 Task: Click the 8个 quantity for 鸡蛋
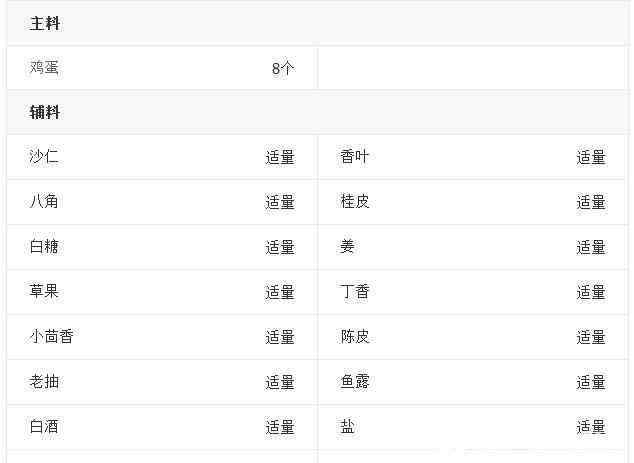283,68
